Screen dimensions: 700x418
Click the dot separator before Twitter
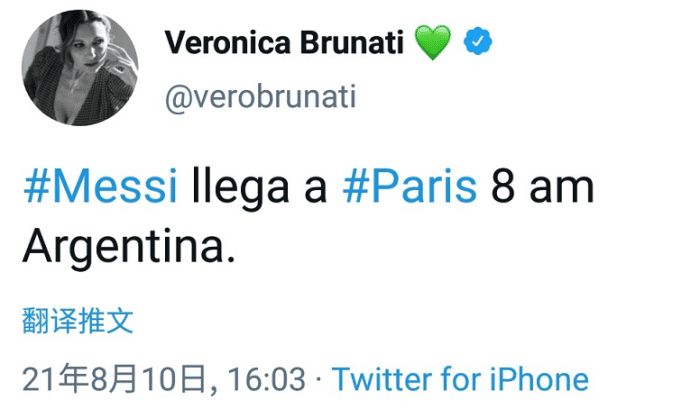318,380
